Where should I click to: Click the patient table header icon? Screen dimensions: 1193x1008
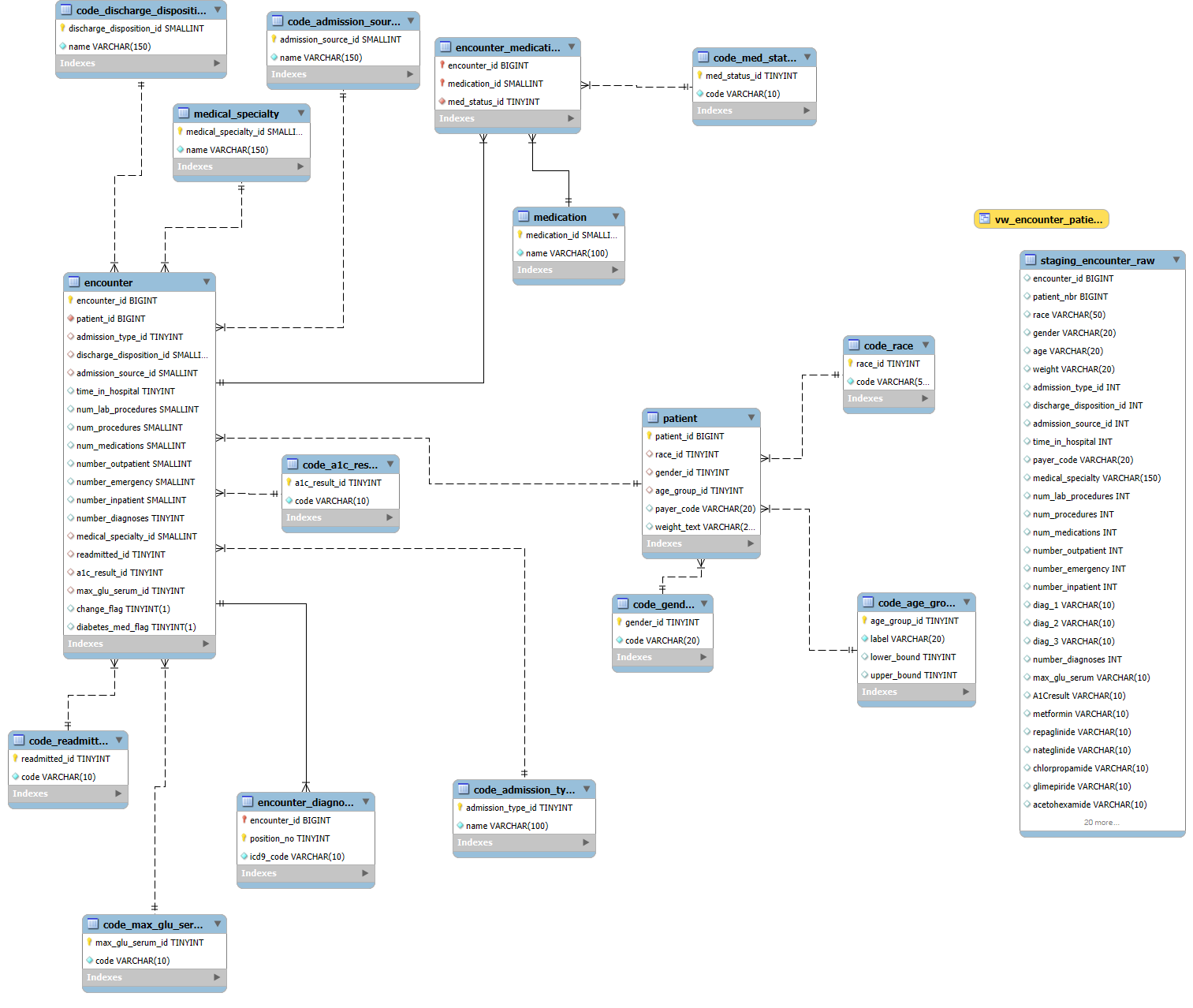[x=653, y=418]
